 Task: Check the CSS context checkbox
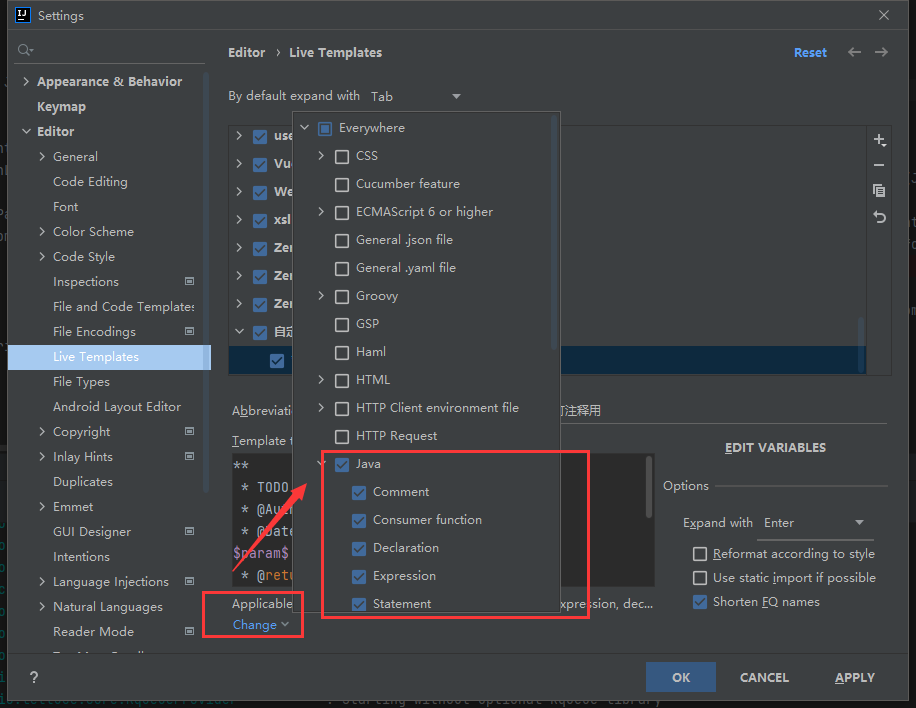coord(342,156)
